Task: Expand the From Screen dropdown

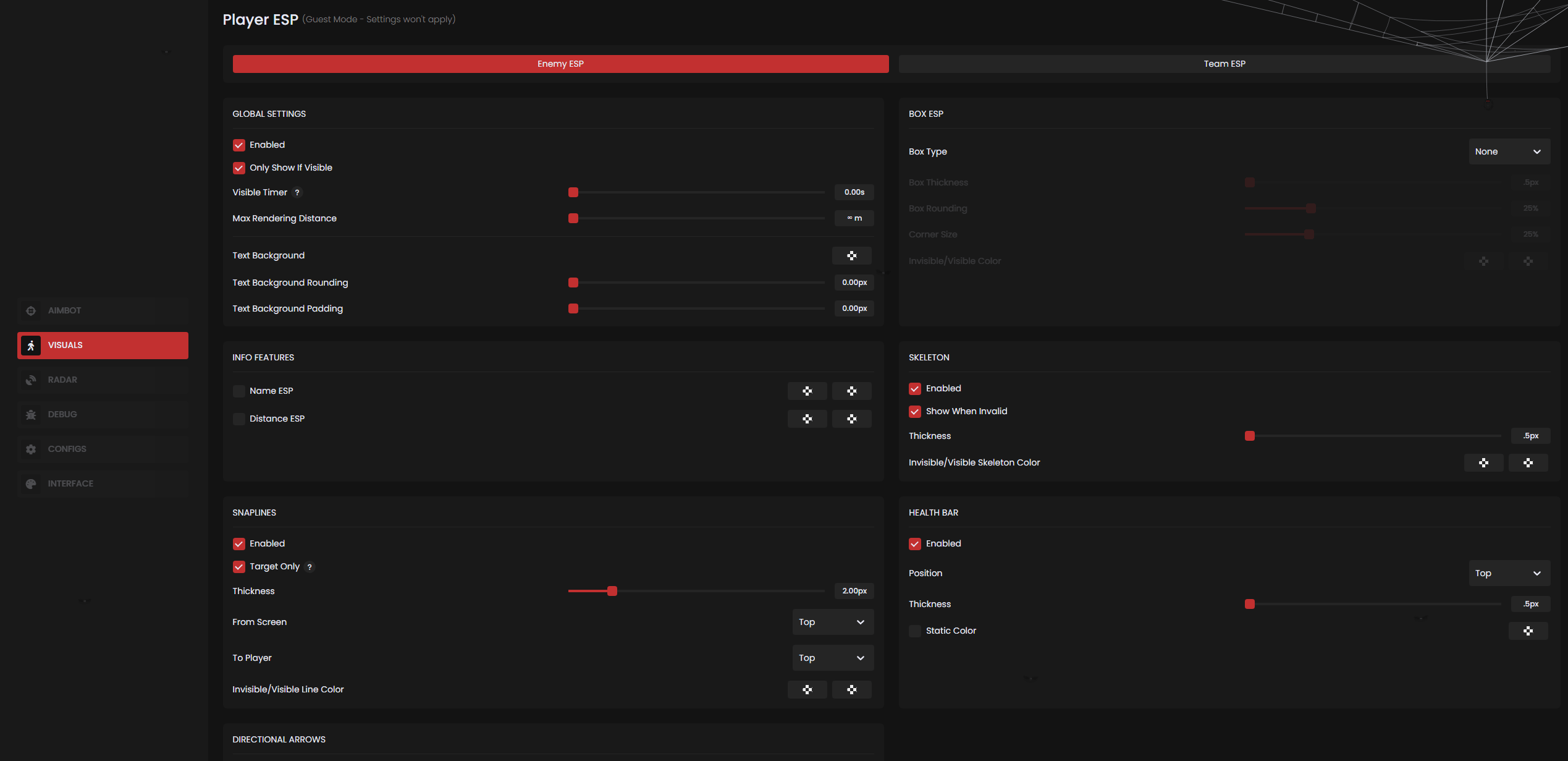Action: coord(832,622)
